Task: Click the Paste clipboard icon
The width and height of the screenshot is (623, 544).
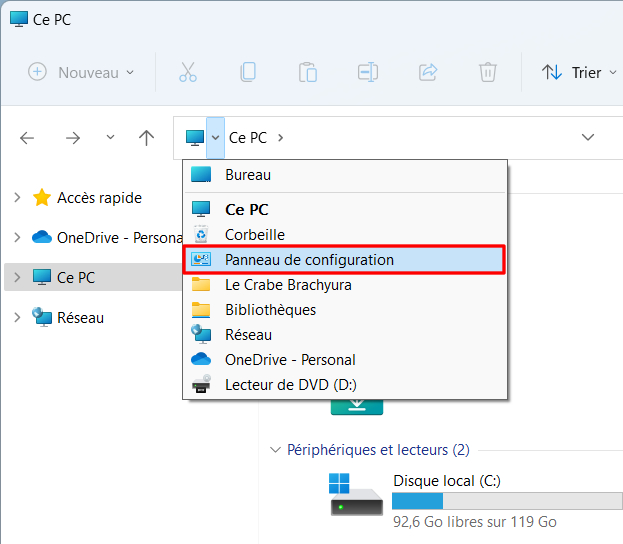Action: point(308,72)
